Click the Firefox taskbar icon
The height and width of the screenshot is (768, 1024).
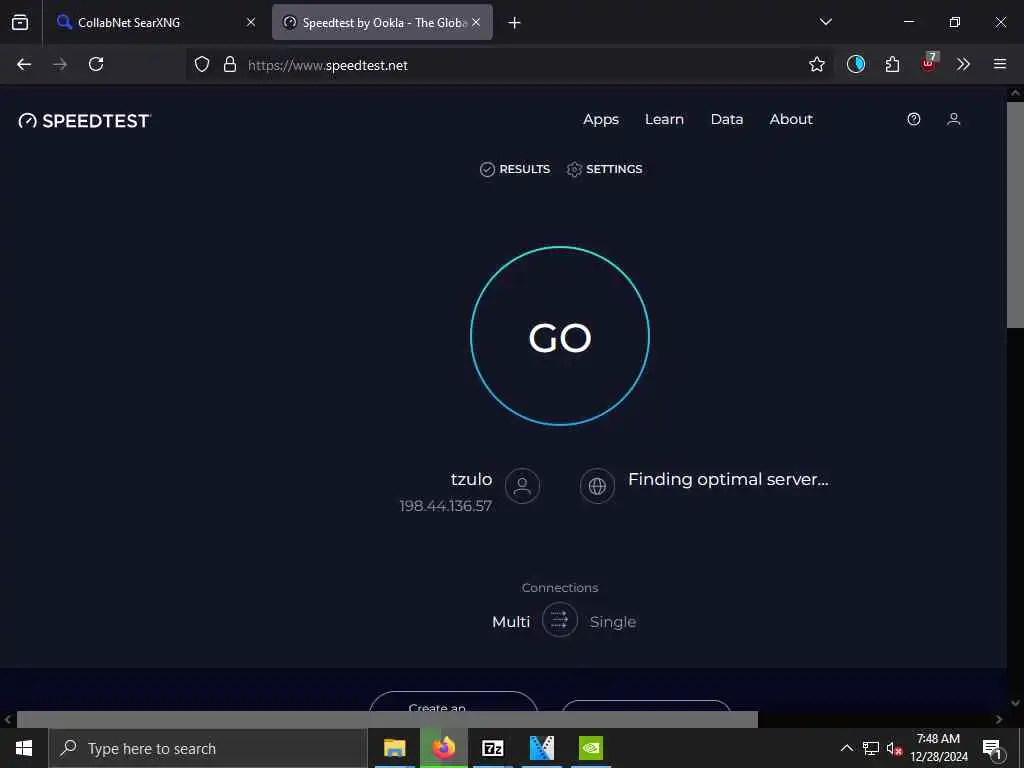tap(443, 748)
